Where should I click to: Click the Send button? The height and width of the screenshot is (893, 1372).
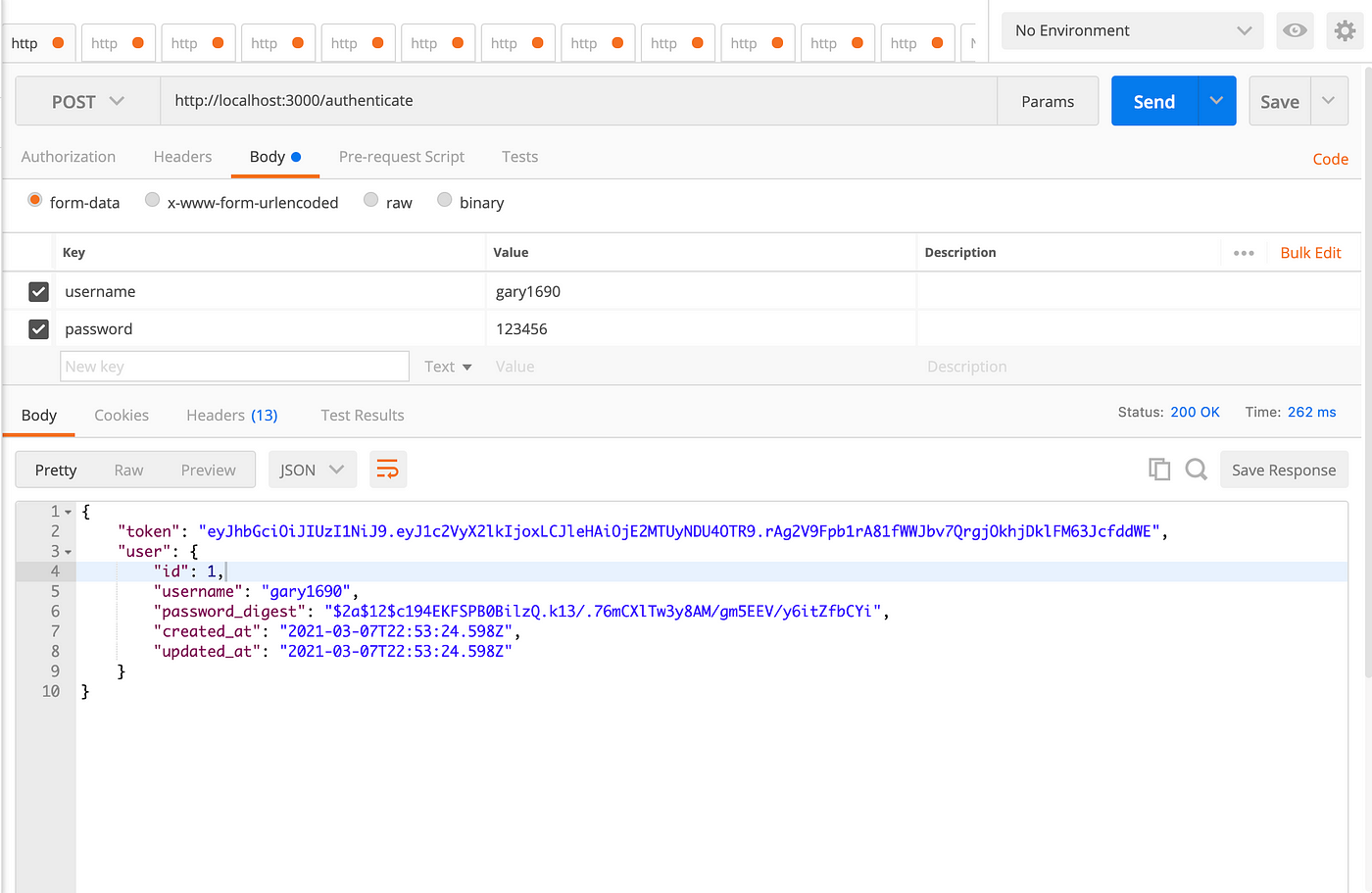tap(1154, 101)
